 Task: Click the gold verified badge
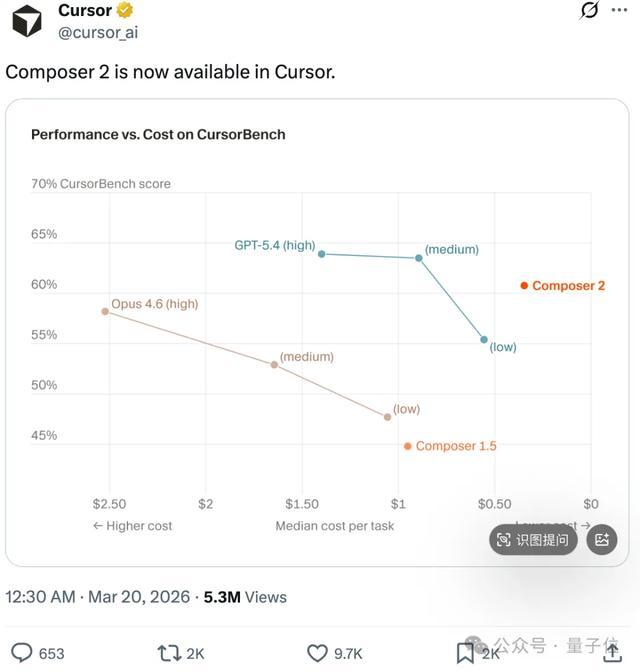pos(126,11)
